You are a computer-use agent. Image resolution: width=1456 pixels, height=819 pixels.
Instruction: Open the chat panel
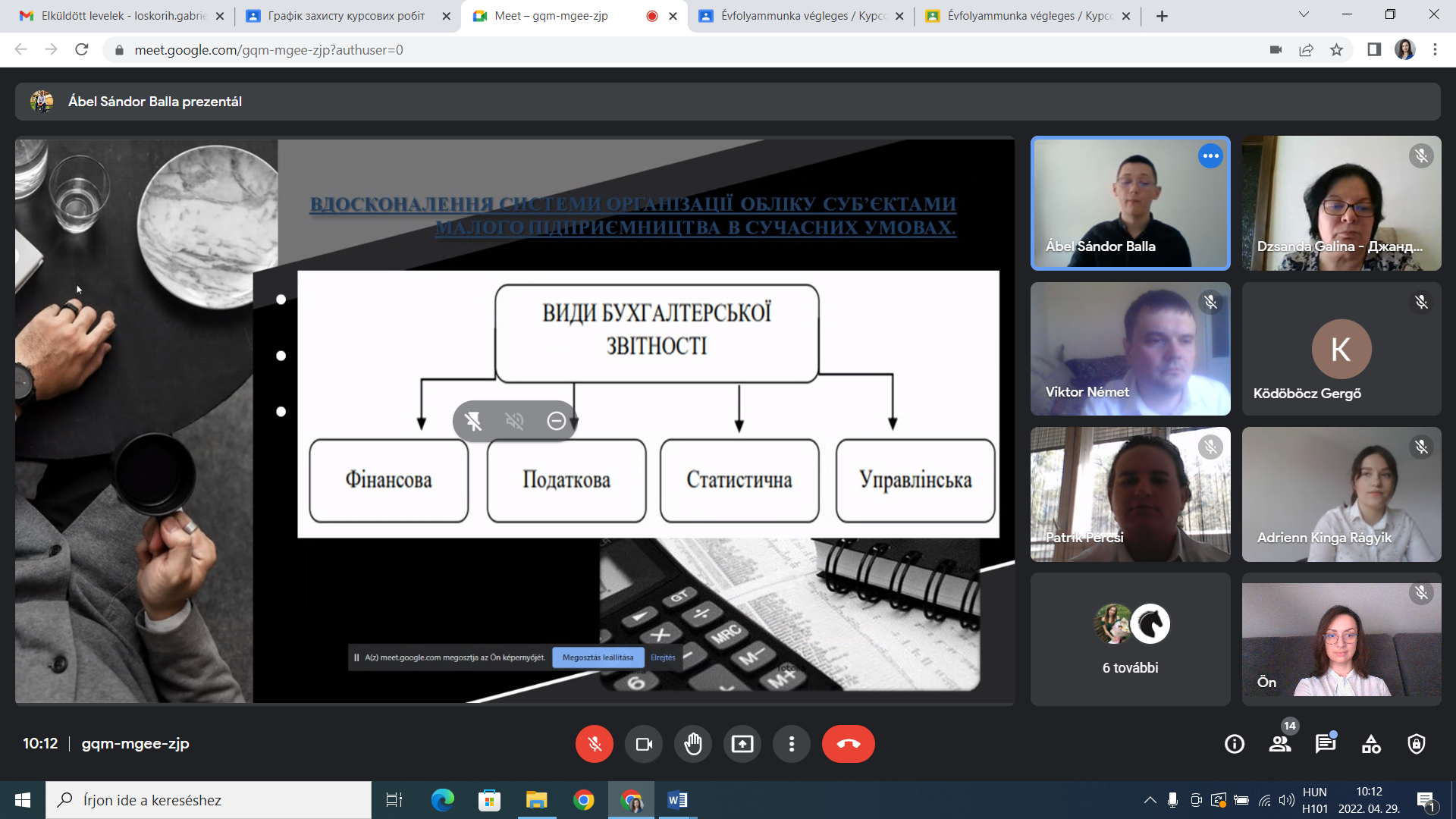[1326, 744]
